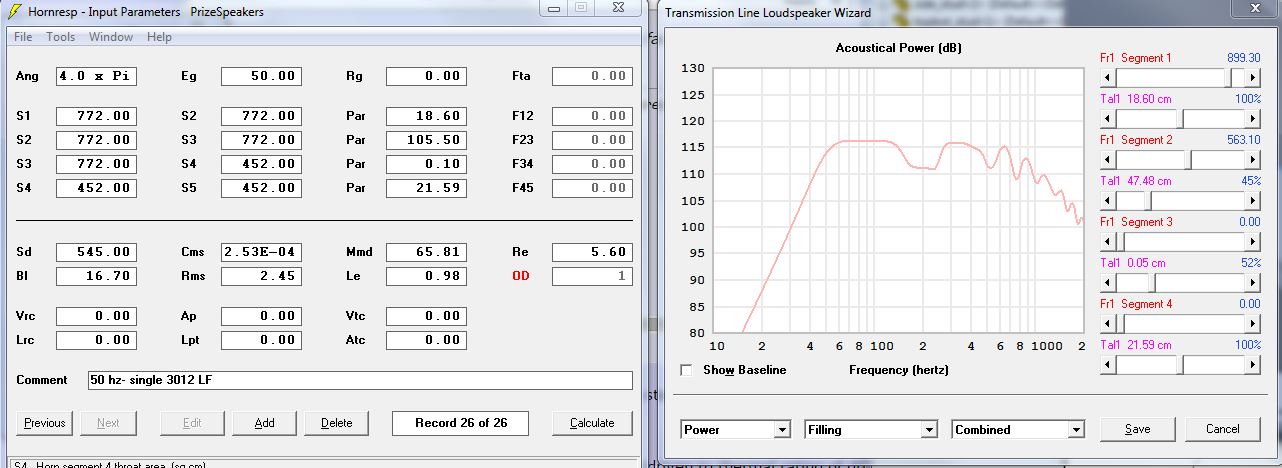Click the Vrc input field
1282x468 pixels.
pyautogui.click(x=96, y=316)
